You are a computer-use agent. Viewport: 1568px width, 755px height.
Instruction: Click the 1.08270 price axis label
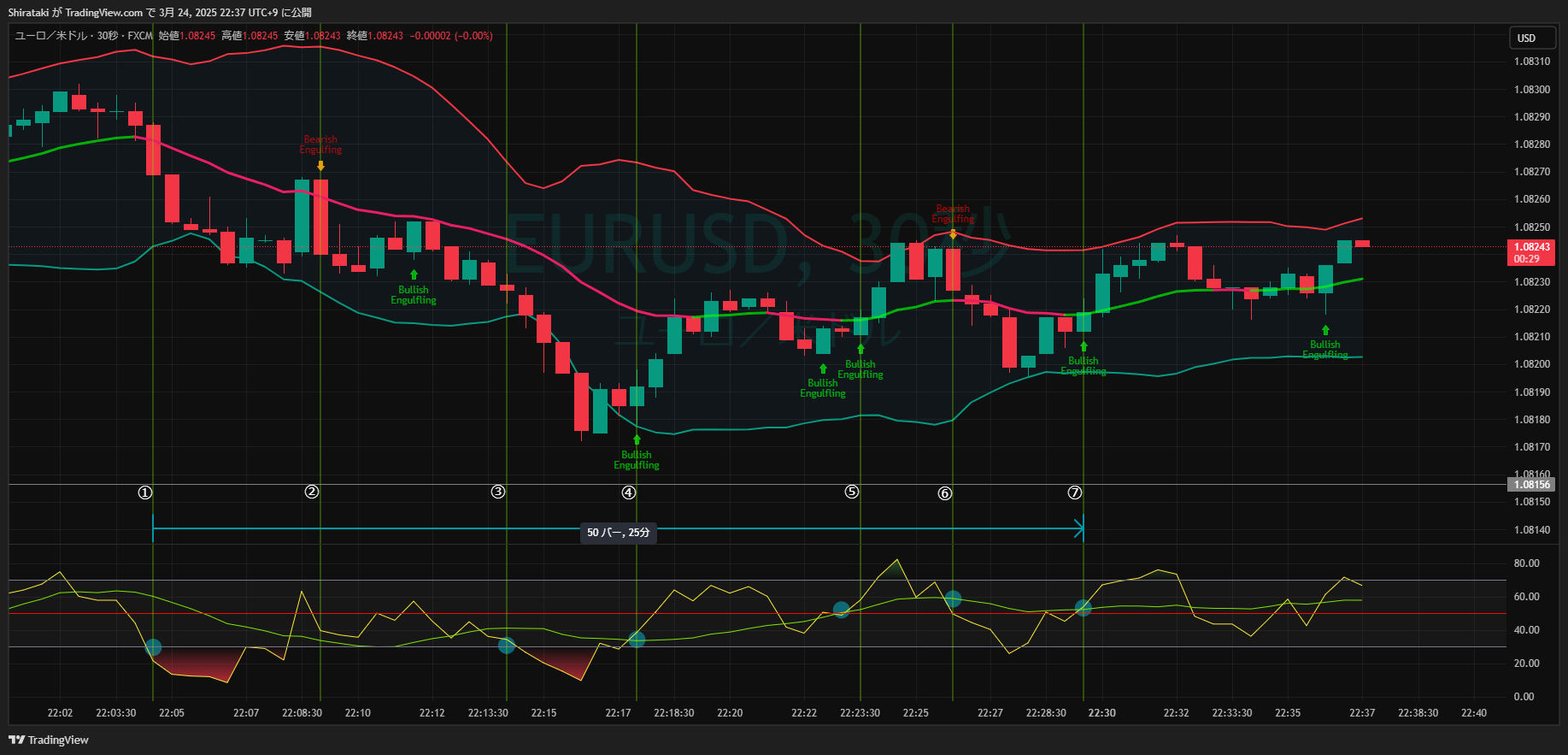1532,172
